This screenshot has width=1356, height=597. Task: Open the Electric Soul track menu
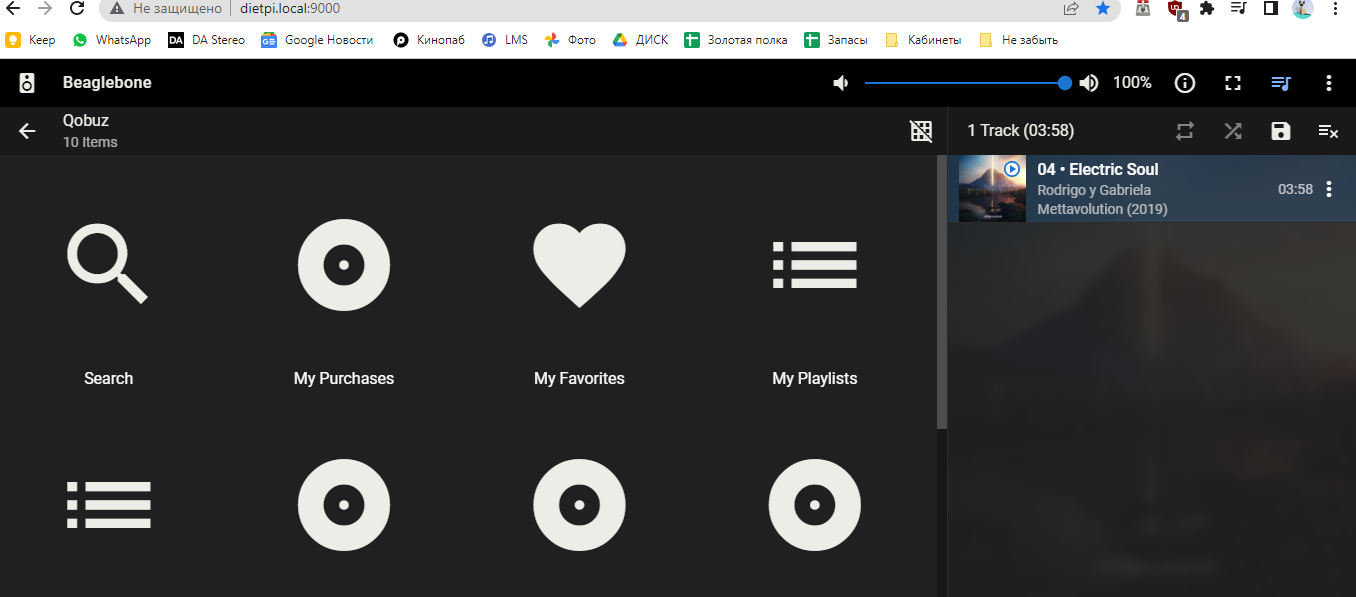click(x=1329, y=189)
